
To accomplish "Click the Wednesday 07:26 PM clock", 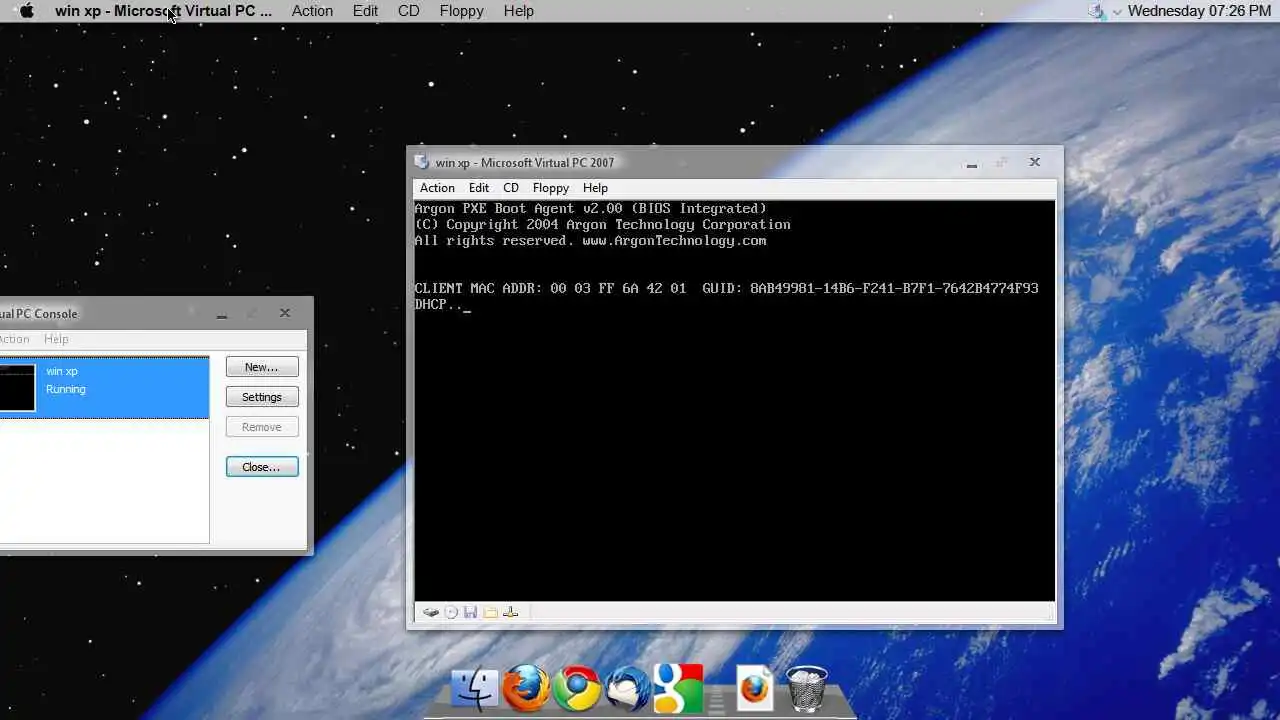I will pos(1199,11).
